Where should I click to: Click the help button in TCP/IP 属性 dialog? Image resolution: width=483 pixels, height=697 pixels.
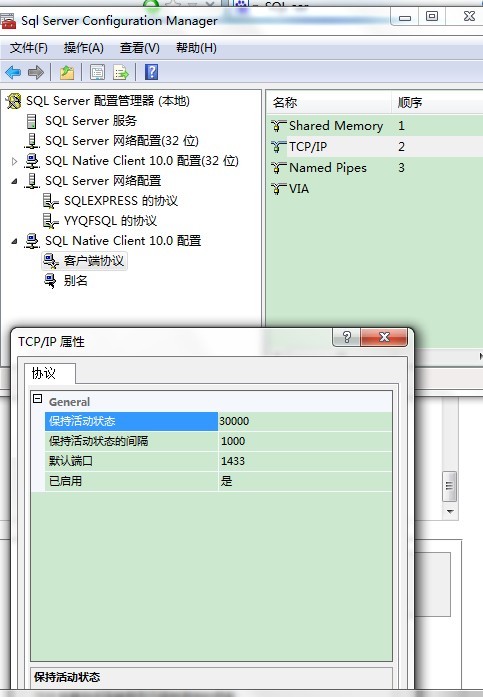tap(347, 337)
